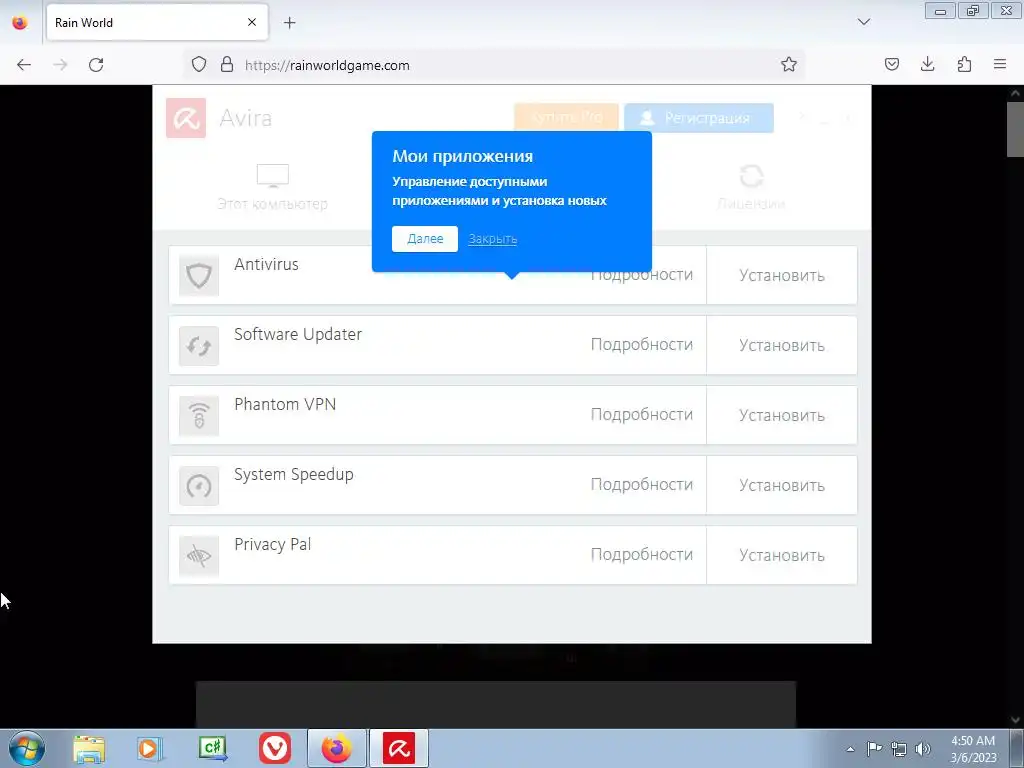Click the Antivirus row title
The image size is (1024, 768).
pos(266,264)
